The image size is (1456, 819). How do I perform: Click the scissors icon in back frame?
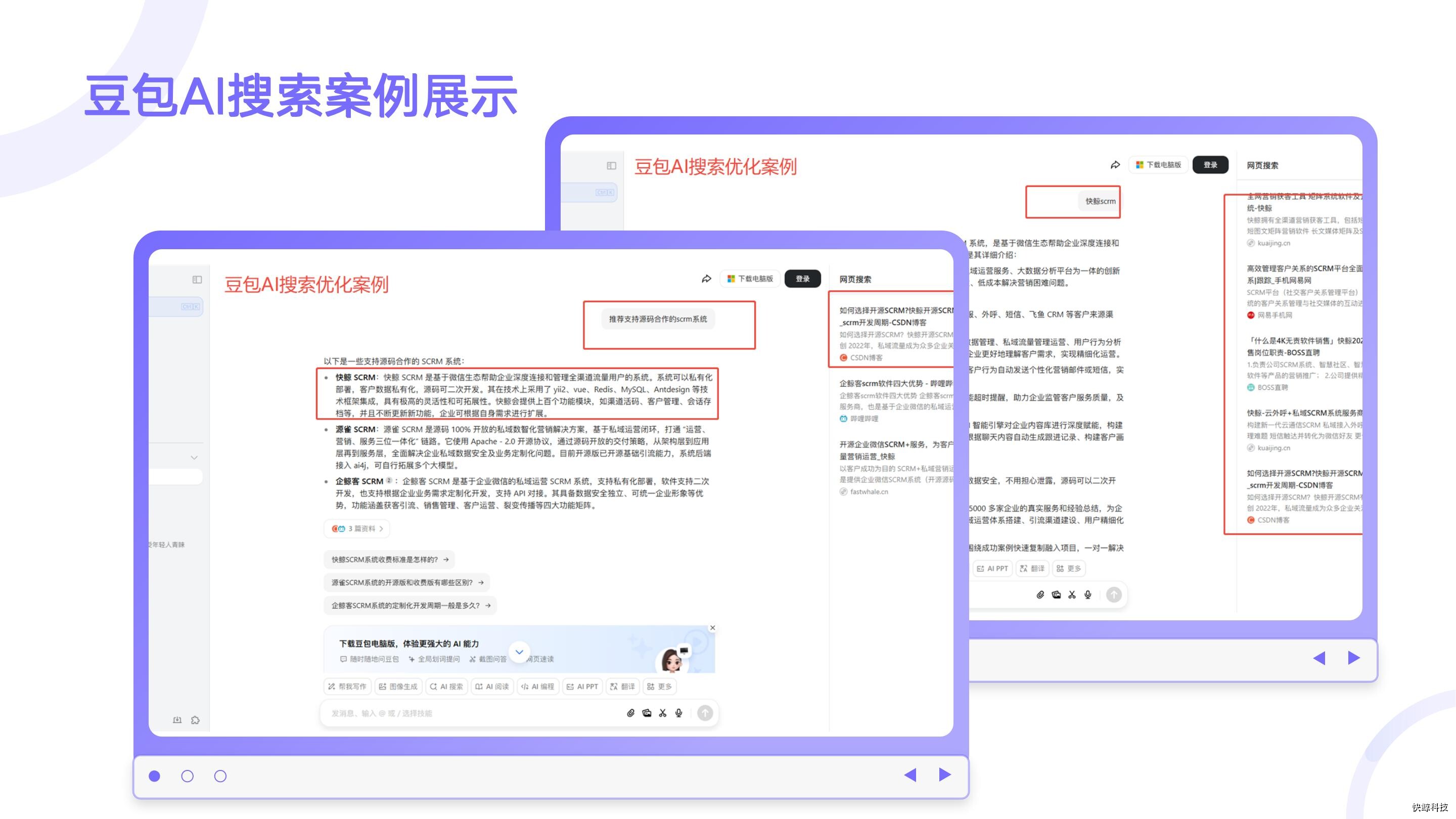1072,595
